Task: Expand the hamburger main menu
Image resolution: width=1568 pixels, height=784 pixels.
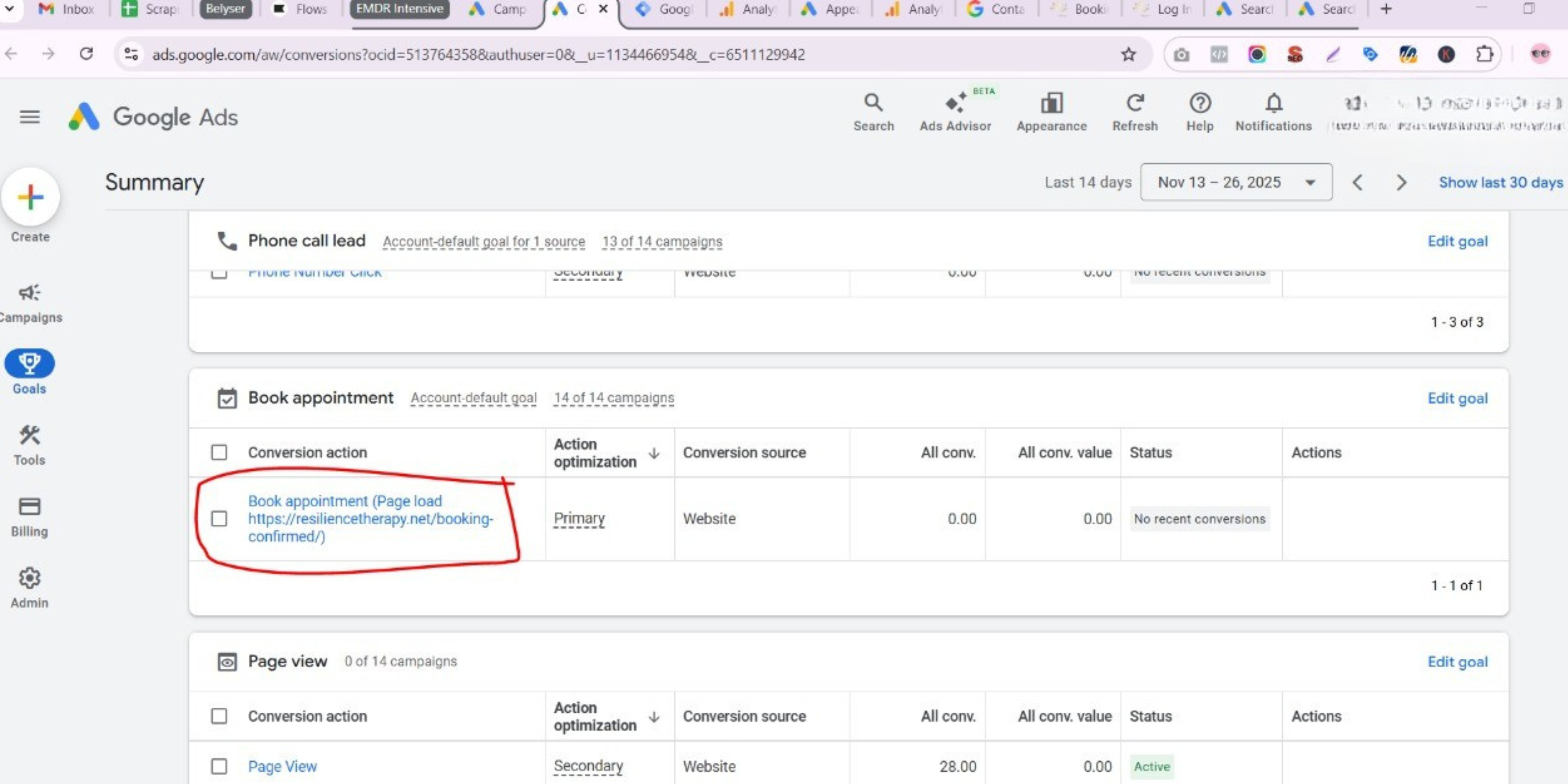Action: click(30, 116)
